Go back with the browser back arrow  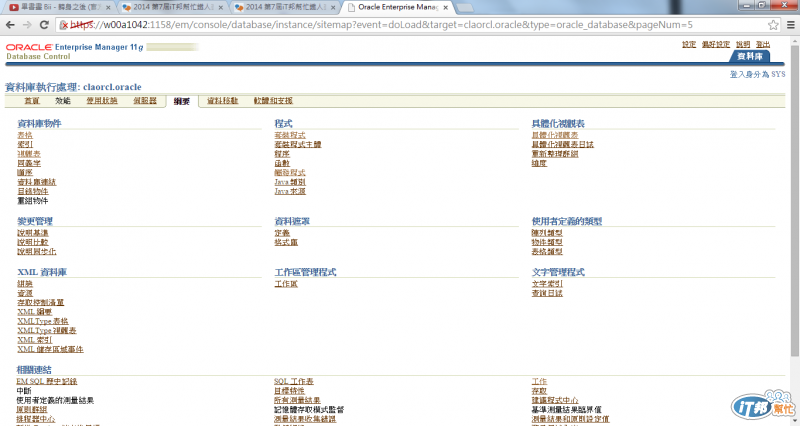10,24
